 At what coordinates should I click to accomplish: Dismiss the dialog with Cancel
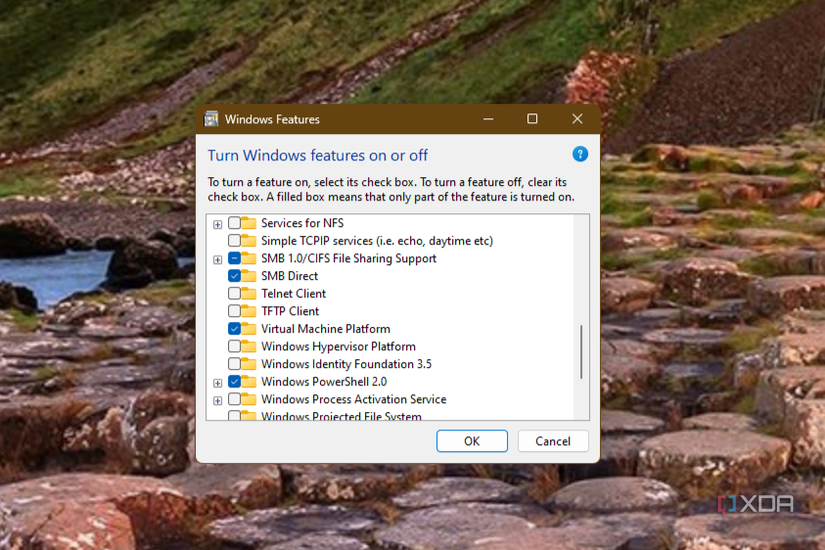tap(553, 441)
